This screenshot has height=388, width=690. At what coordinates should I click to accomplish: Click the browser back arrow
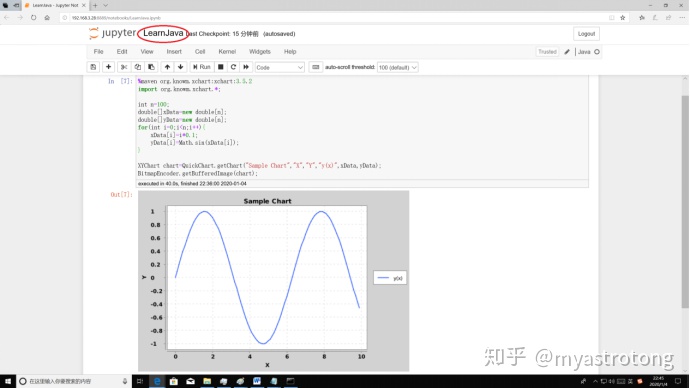pos(7,18)
